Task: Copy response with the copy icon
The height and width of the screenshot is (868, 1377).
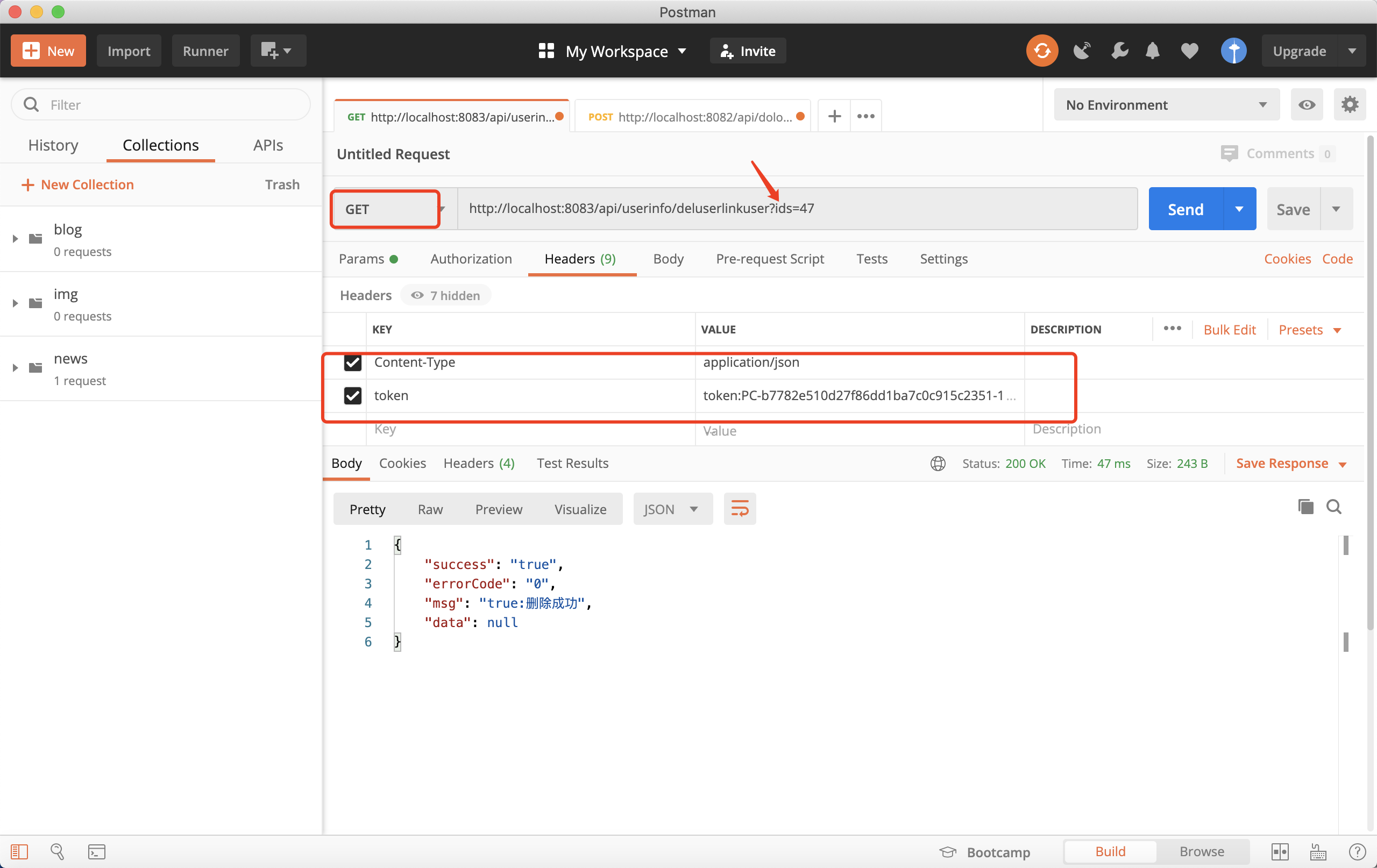Action: (x=1305, y=507)
